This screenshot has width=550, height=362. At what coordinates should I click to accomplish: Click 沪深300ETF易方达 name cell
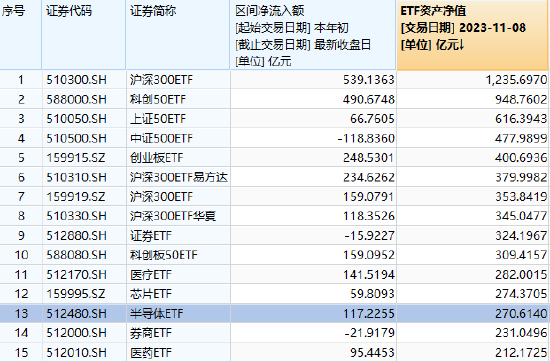point(179,177)
